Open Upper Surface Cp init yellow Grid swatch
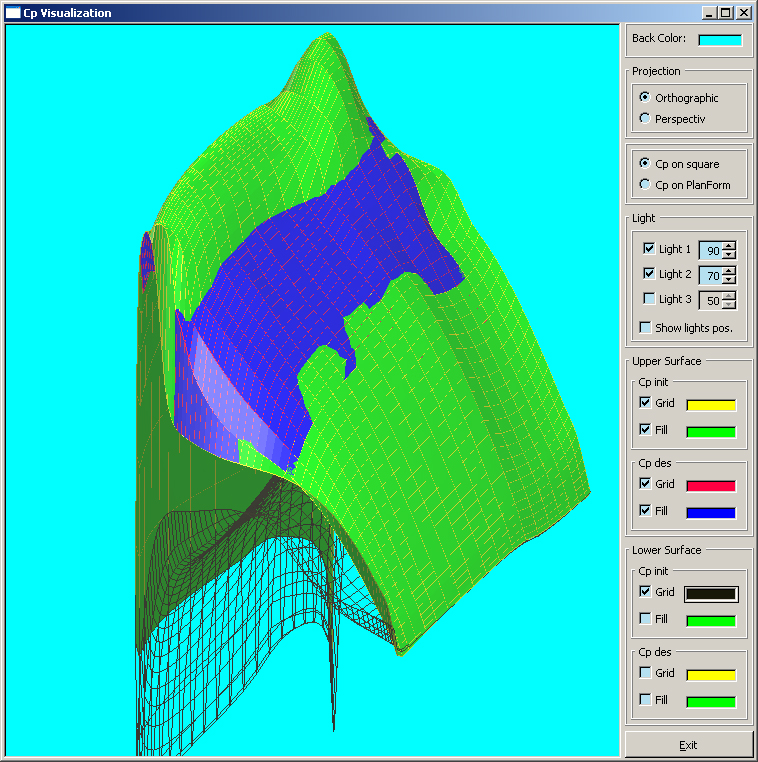The width and height of the screenshot is (758, 762). [x=711, y=405]
